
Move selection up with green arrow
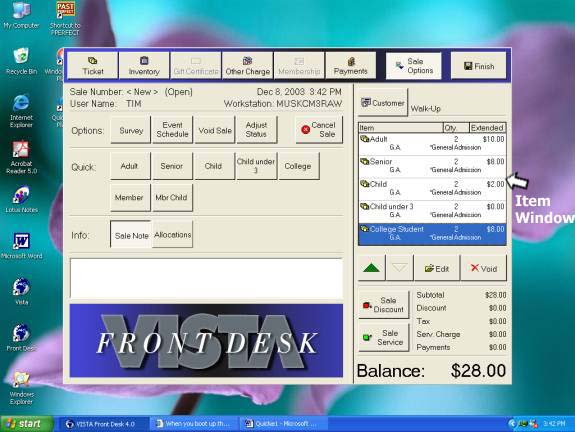(371, 268)
